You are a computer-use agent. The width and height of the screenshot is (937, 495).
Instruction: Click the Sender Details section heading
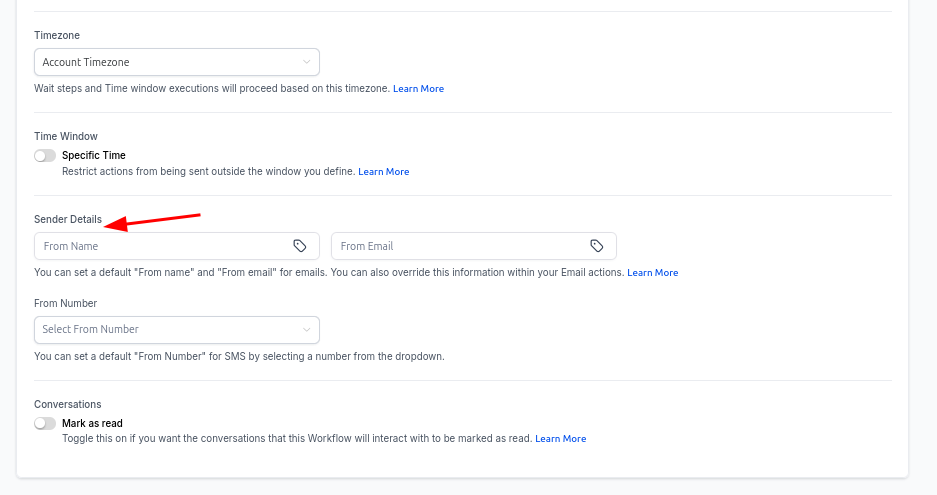pos(68,219)
